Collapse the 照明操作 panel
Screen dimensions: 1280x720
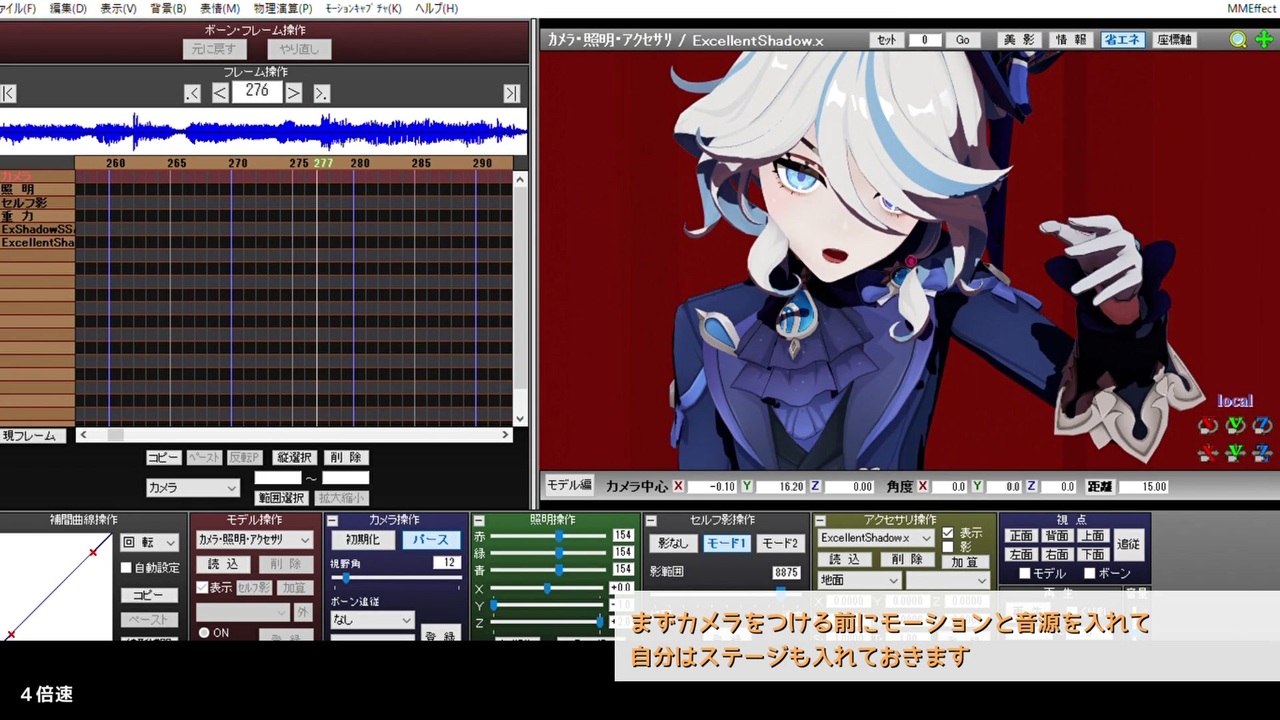pyautogui.click(x=479, y=521)
